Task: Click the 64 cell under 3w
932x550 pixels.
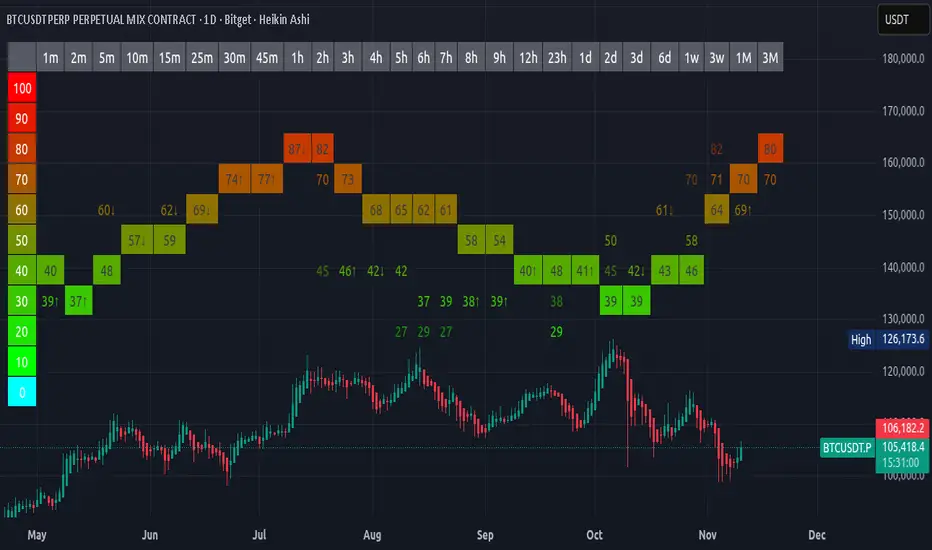Action: tap(717, 210)
